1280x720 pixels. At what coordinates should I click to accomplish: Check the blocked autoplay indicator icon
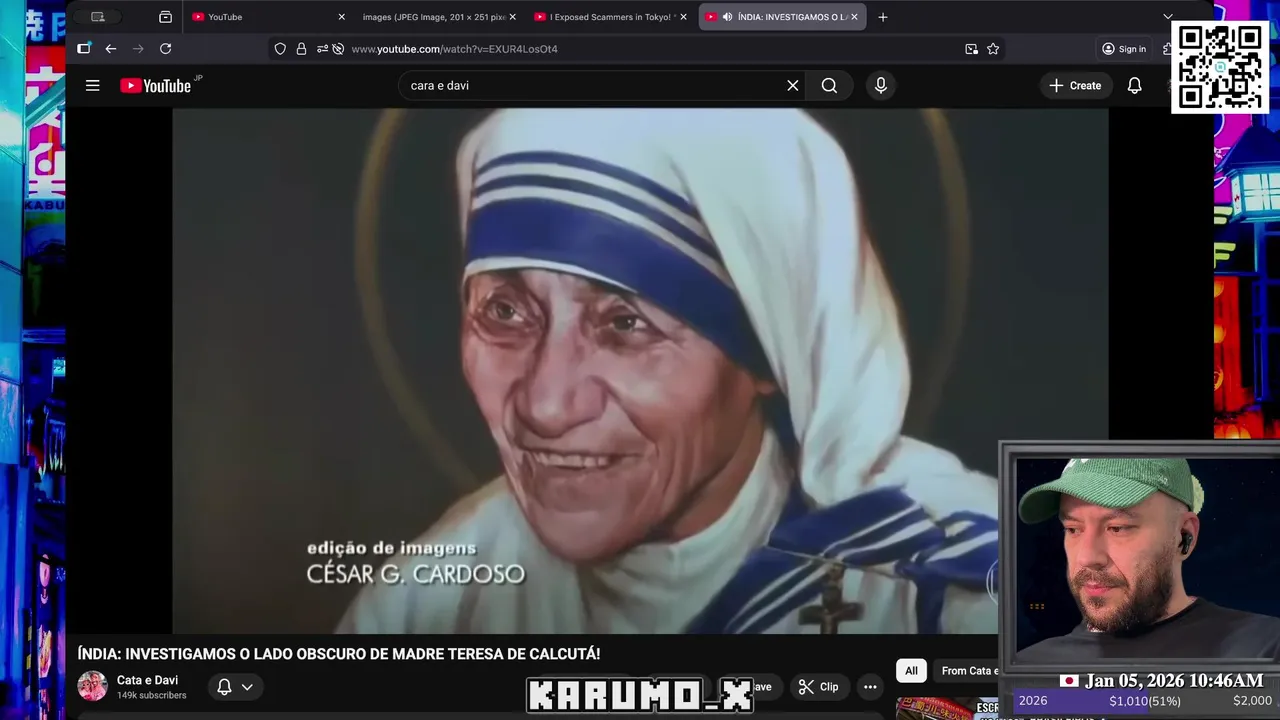tap(338, 49)
